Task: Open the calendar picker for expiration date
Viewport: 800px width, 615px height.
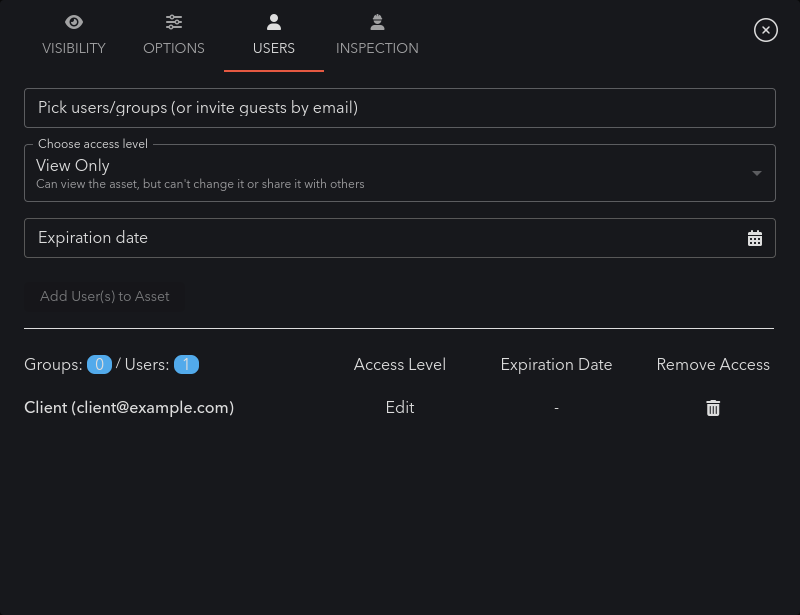Action: (x=755, y=238)
